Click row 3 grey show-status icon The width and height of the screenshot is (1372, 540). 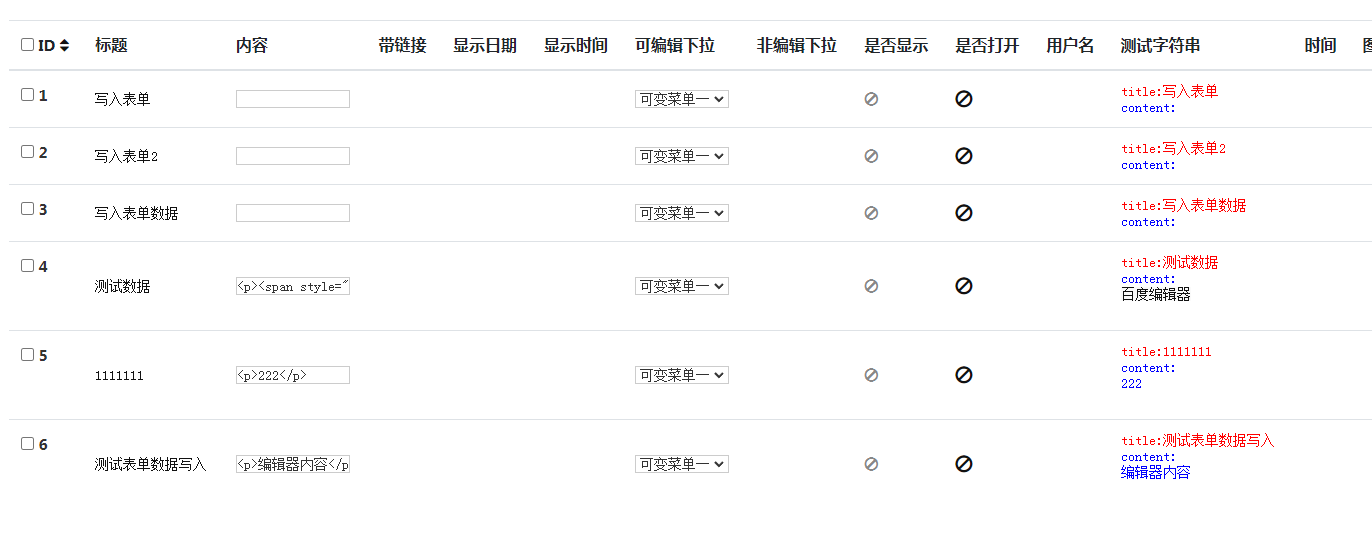pos(871,213)
